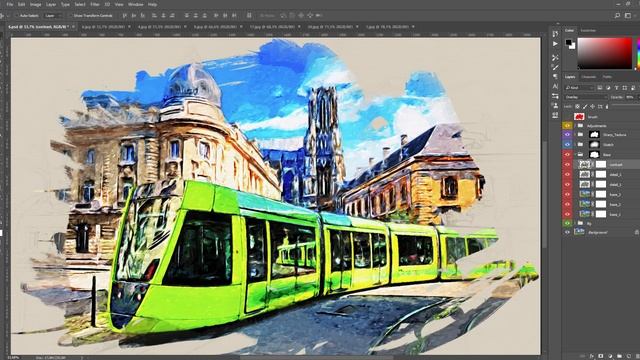This screenshot has height=360, width=640.
Task: Switch to the Swatches tab
Action: (x=588, y=31)
